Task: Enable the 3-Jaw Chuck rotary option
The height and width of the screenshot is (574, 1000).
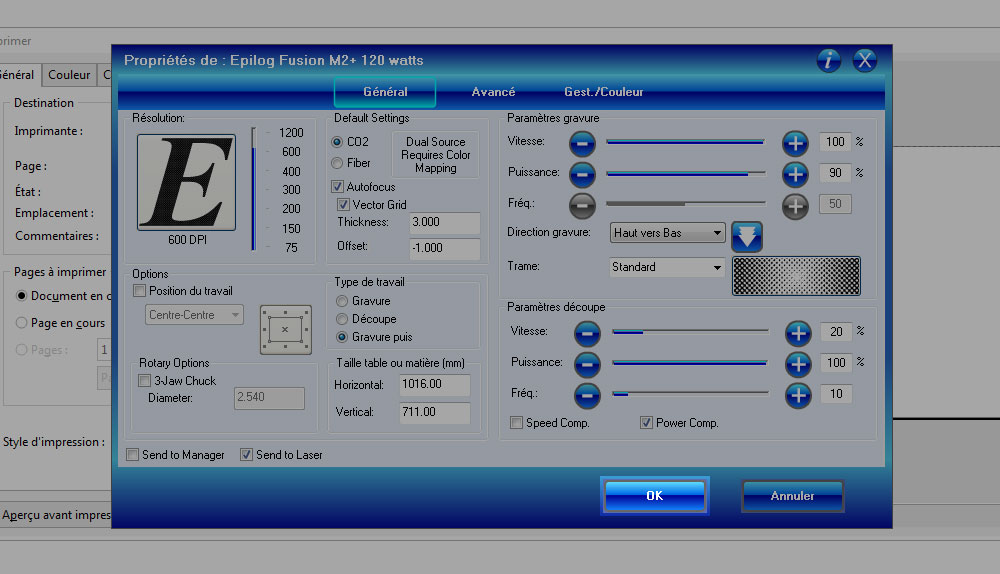Action: 145,381
